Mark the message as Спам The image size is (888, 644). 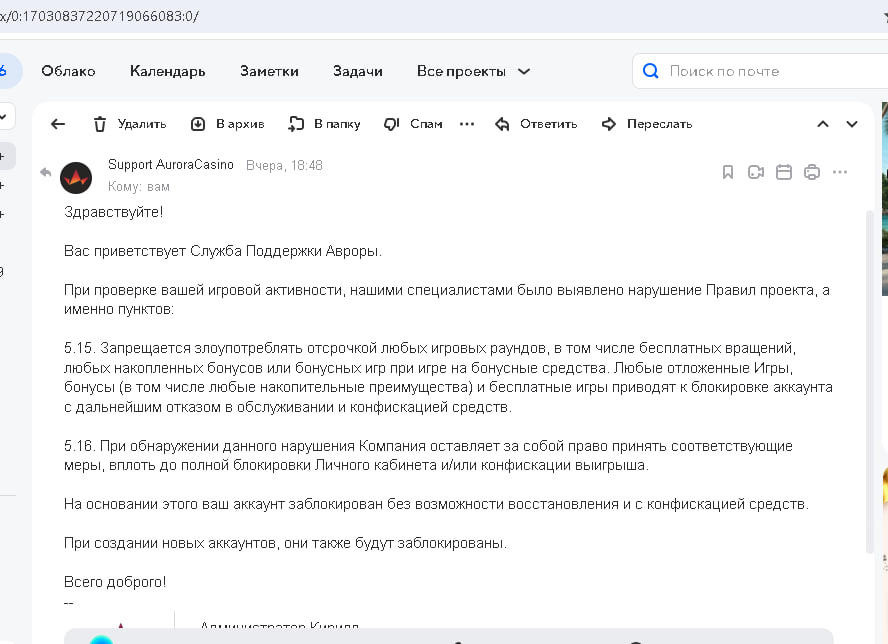[412, 124]
